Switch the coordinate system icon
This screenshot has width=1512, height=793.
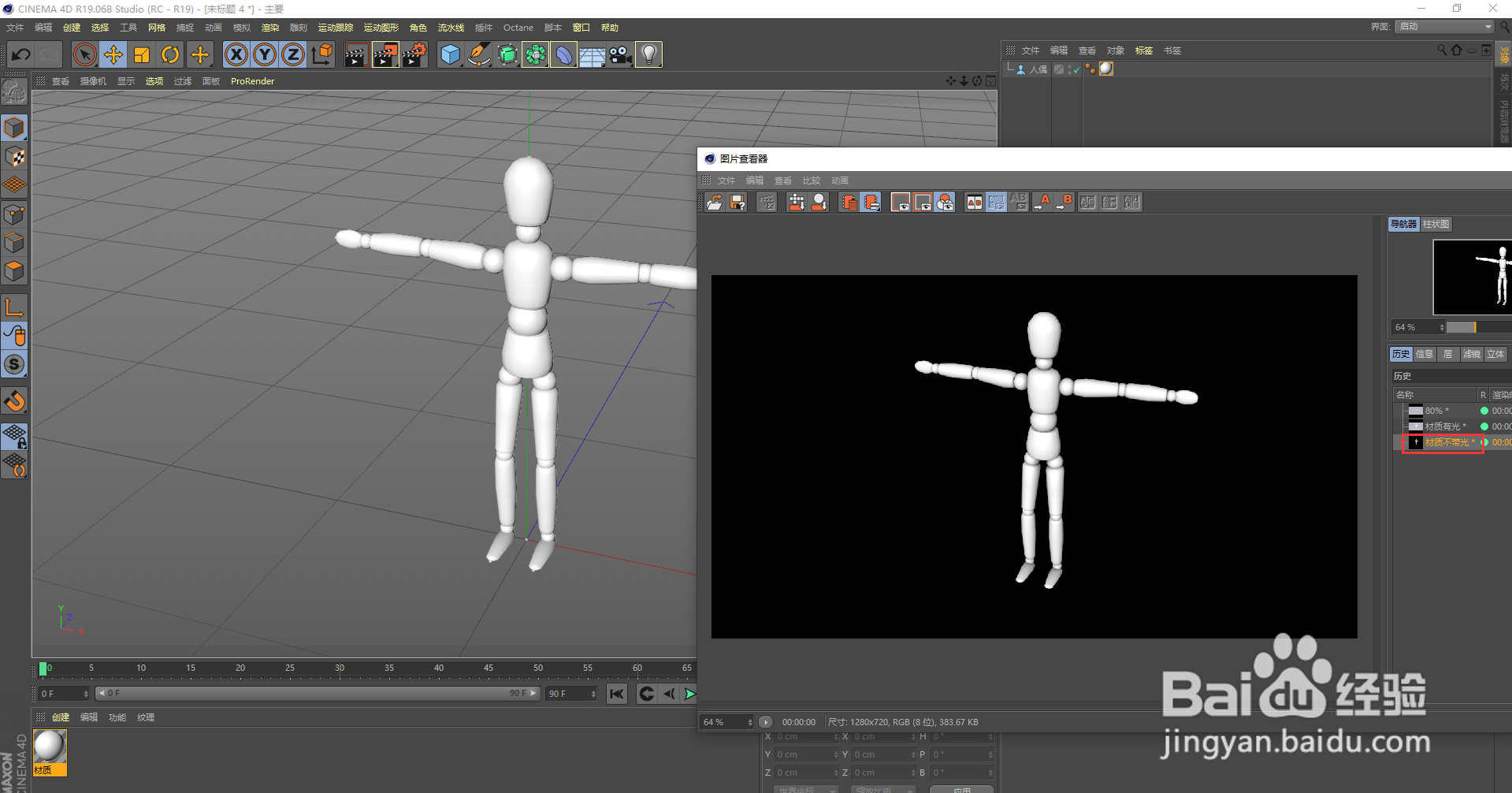(x=322, y=54)
